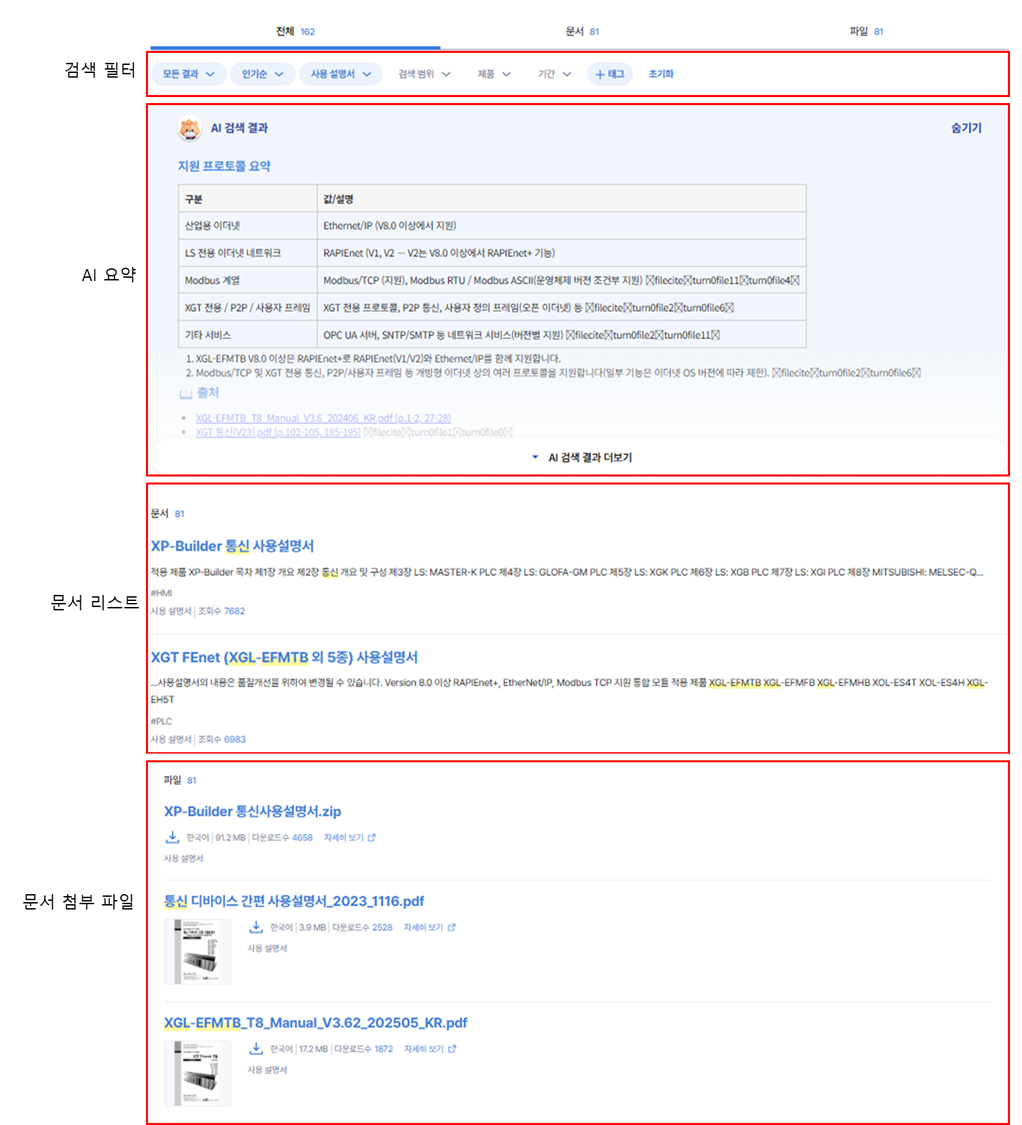Open the external link icon beside 통신 디바이스 pdf 자세히 보기
Image resolution: width=1022 pixels, height=1125 pixels.
451,927
